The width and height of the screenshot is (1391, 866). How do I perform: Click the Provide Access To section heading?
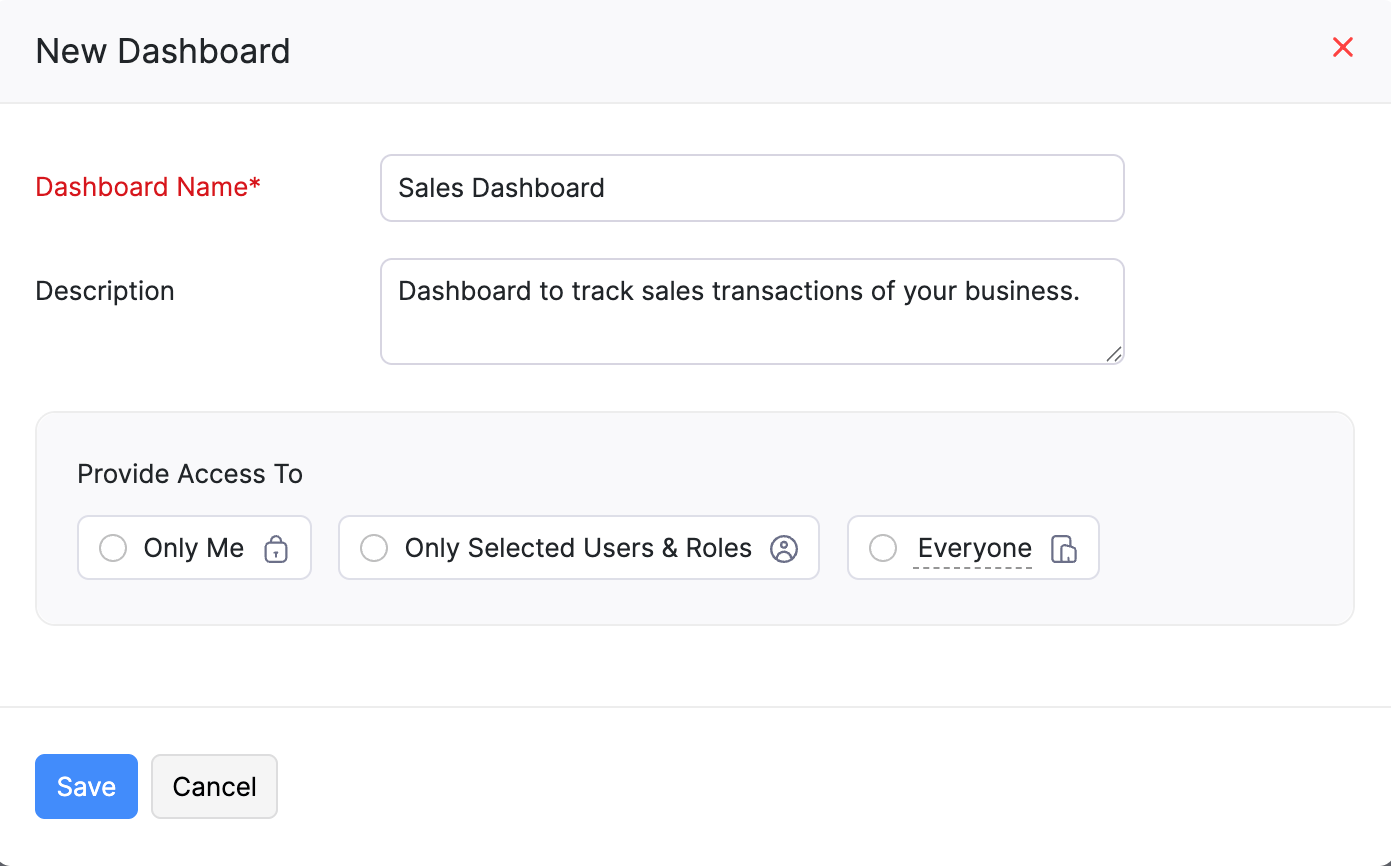[x=190, y=473]
